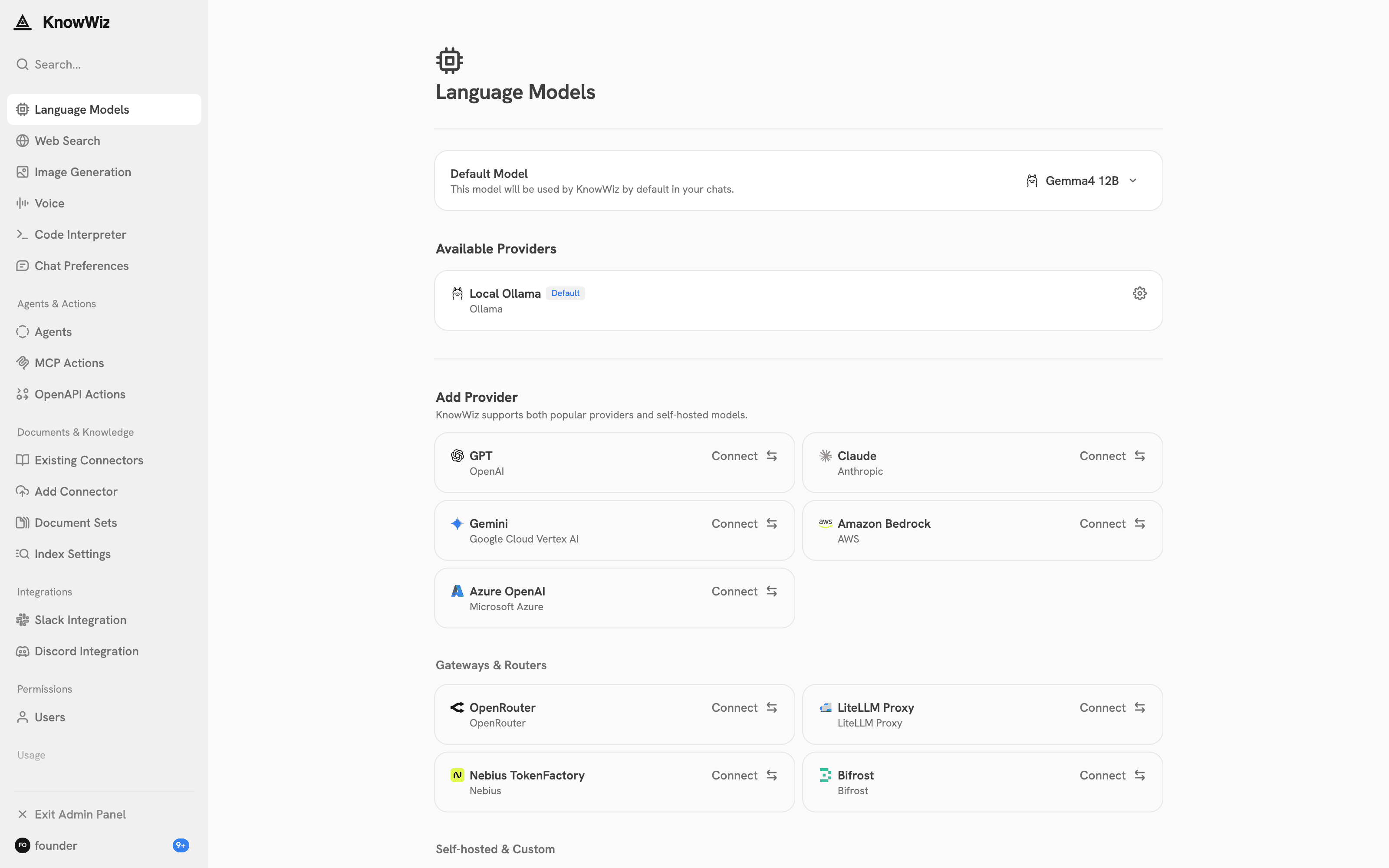
Task: Click the Discord Integration icon
Action: click(x=23, y=651)
